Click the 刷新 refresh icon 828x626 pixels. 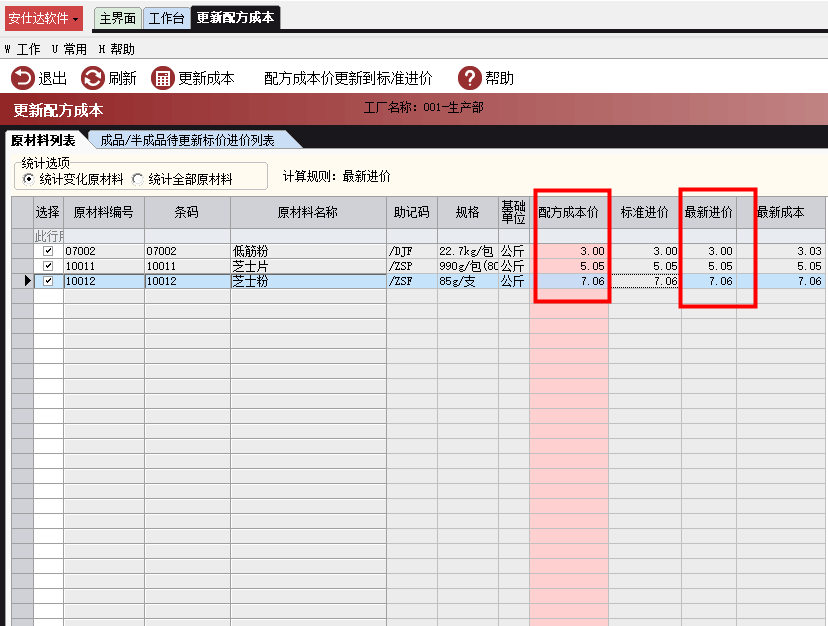[93, 78]
